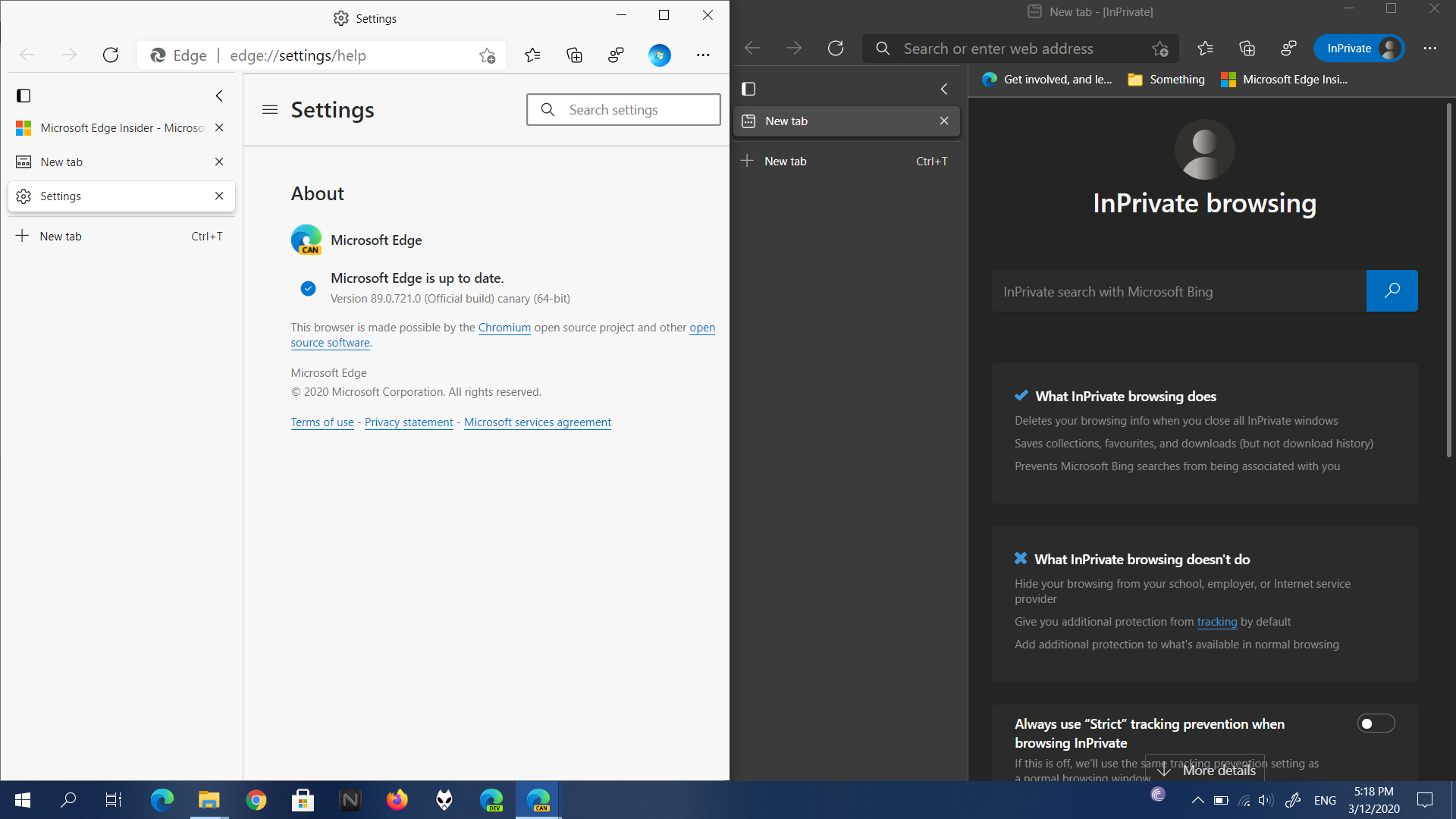Click the profile avatar on the toolbar
The height and width of the screenshot is (819, 1456).
tap(659, 55)
